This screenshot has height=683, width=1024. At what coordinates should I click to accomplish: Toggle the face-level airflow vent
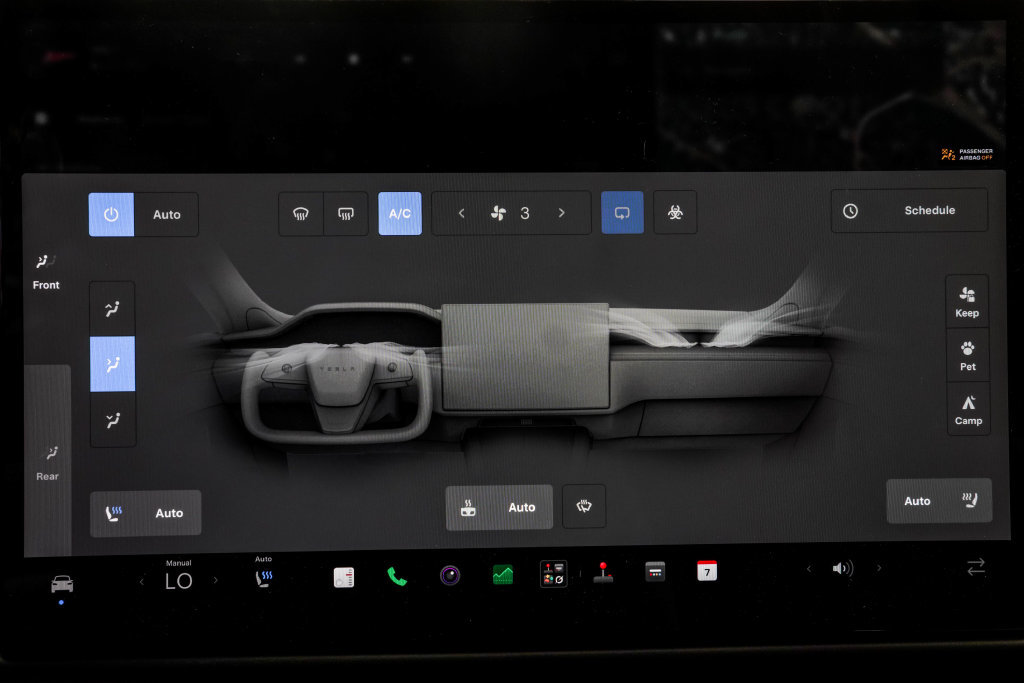coord(112,364)
